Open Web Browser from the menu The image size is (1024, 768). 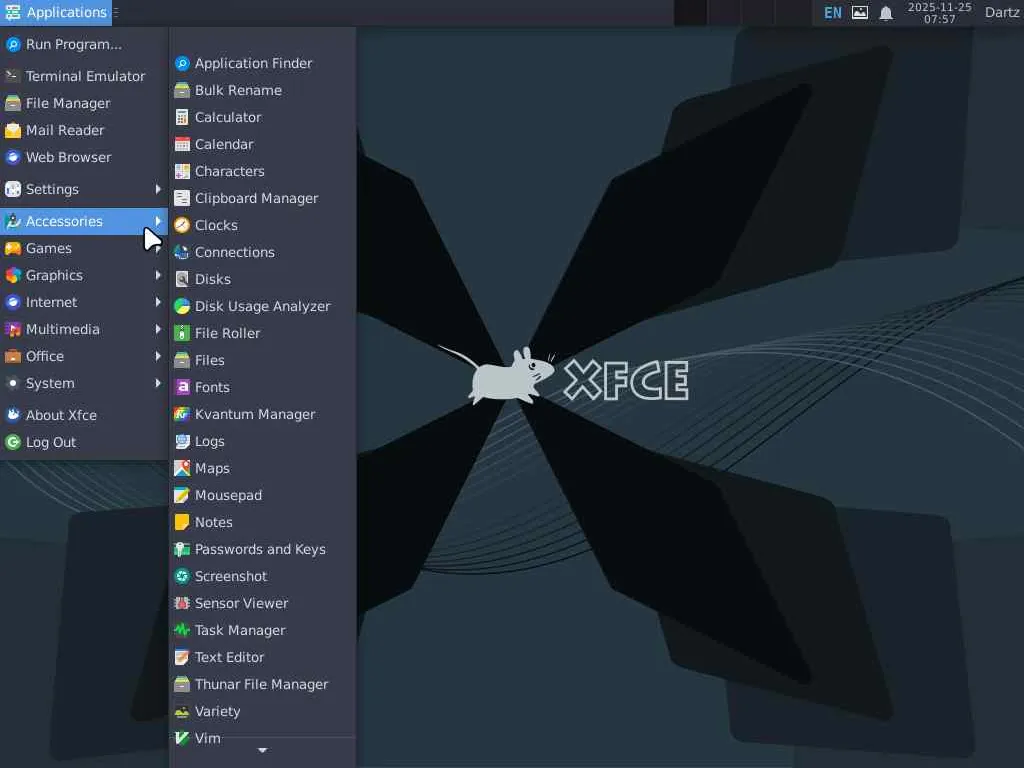pyautogui.click(x=84, y=157)
